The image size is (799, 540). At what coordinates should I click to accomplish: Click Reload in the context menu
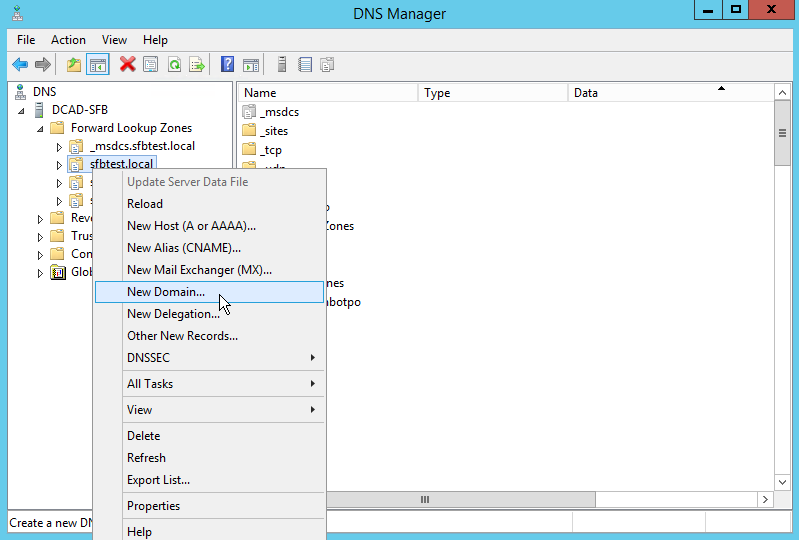pyautogui.click(x=209, y=204)
